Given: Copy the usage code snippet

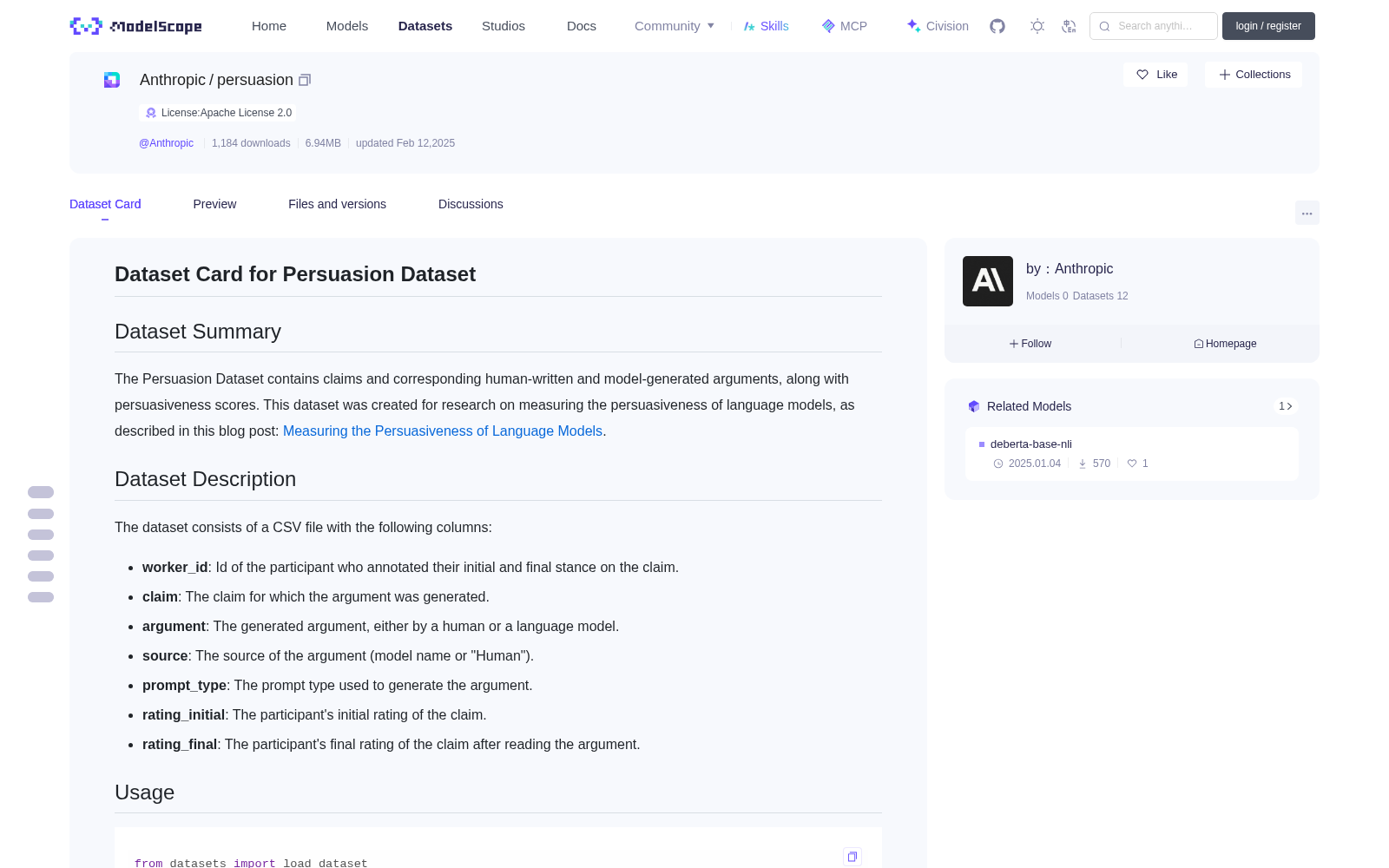Looking at the screenshot, I should click(x=852, y=857).
